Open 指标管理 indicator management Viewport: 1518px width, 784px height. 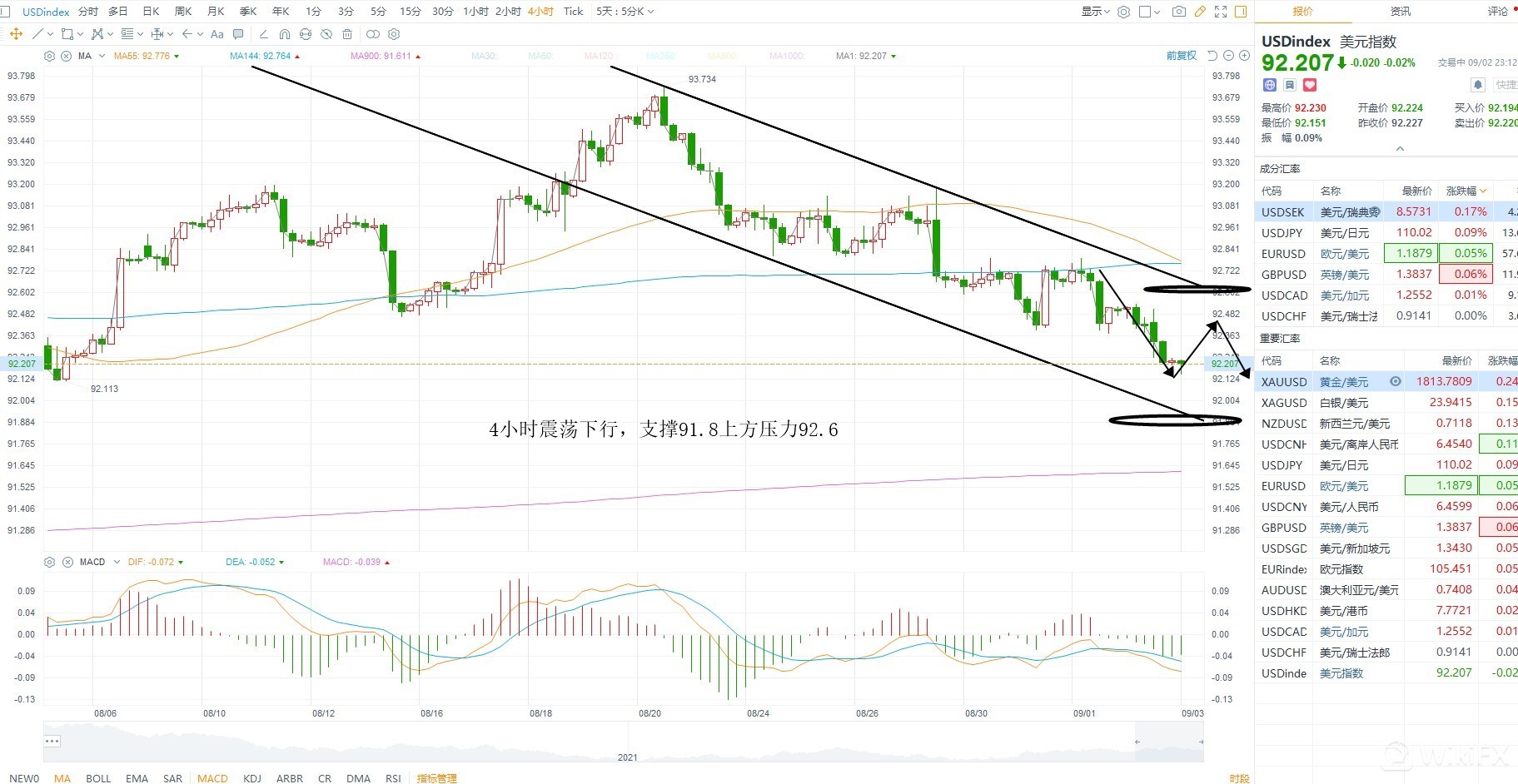click(436, 778)
